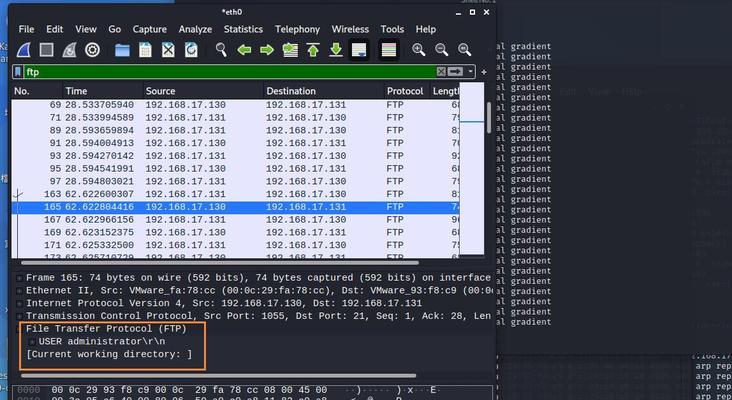Click the packet list horizontal scrollbar
732x400 pixels.
pyautogui.click(x=220, y=263)
